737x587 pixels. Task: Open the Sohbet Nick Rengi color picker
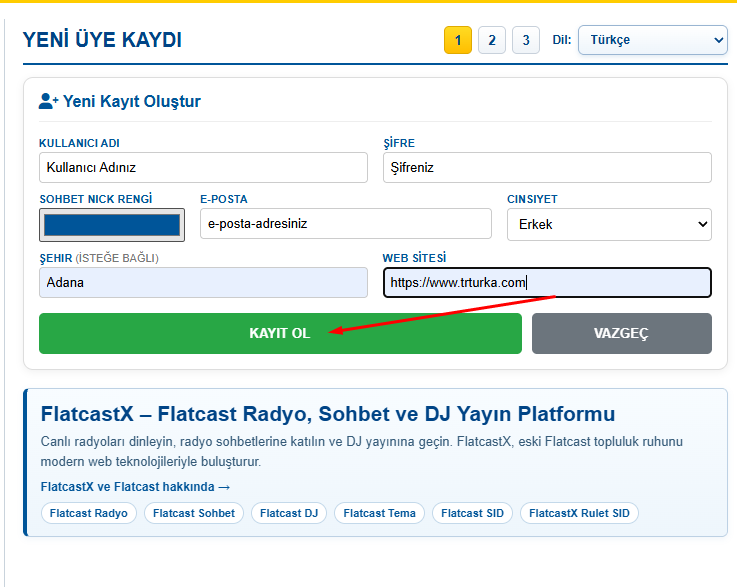click(112, 225)
